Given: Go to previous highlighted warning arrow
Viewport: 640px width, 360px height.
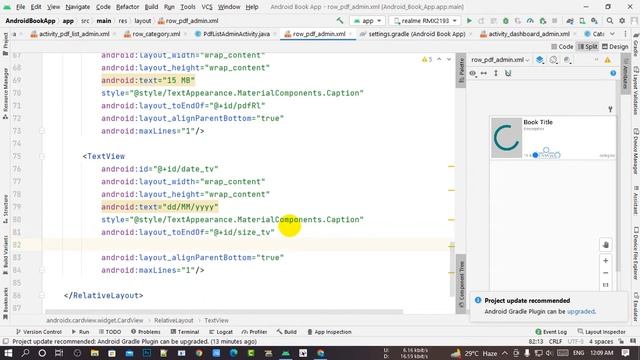Looking at the screenshot, I should pyautogui.click(x=439, y=59).
